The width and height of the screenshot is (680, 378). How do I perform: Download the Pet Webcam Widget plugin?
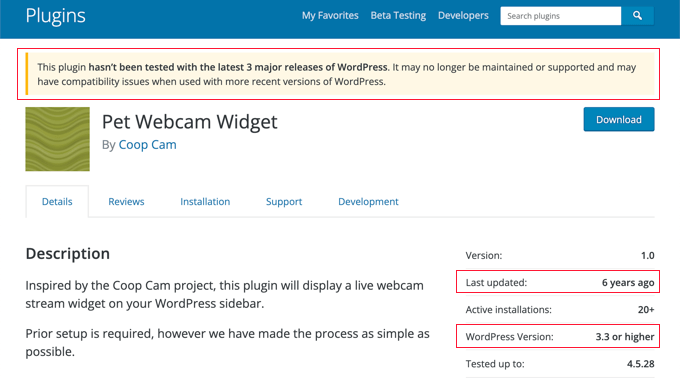click(619, 119)
